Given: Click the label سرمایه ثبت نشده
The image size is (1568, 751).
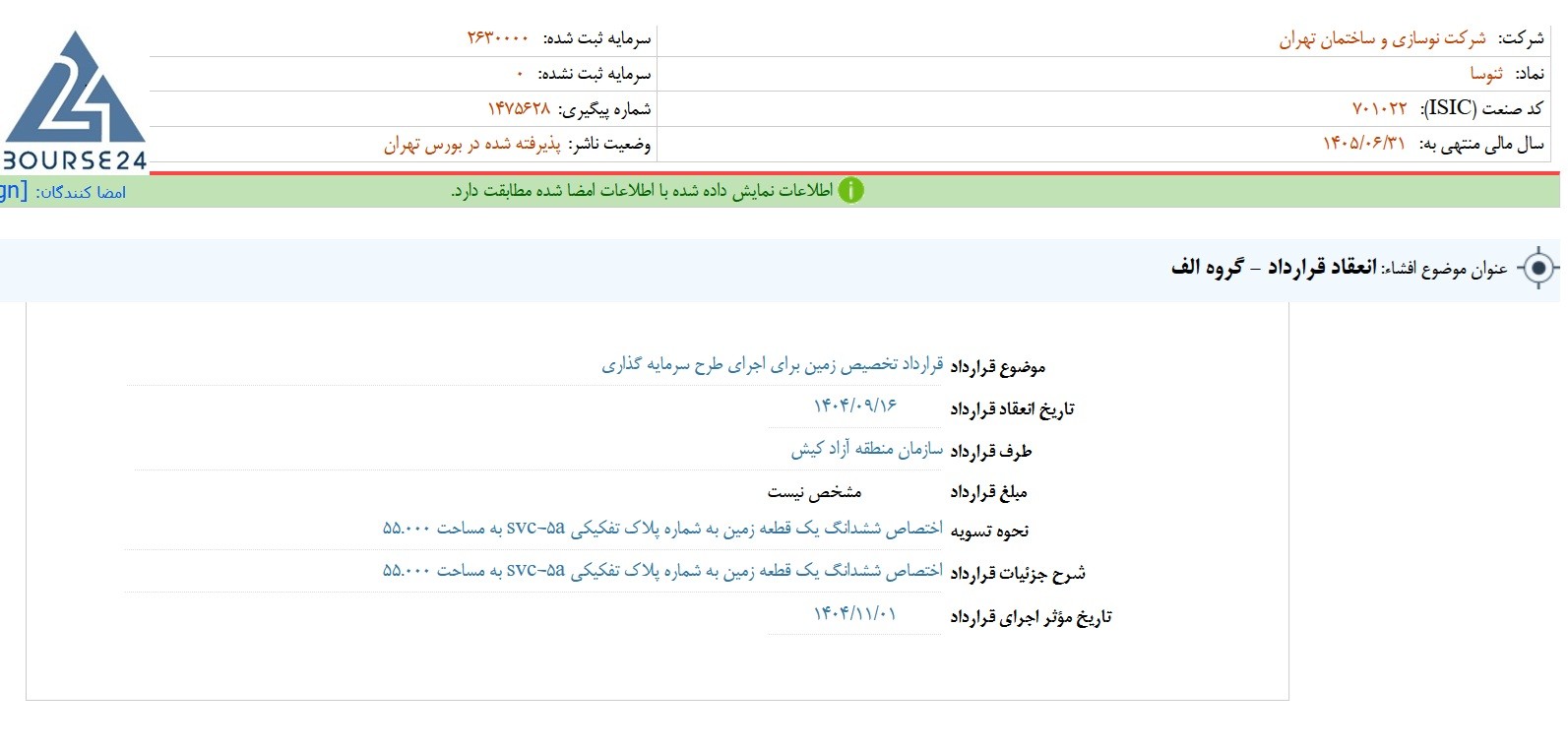Looking at the screenshot, I should coord(595,74).
